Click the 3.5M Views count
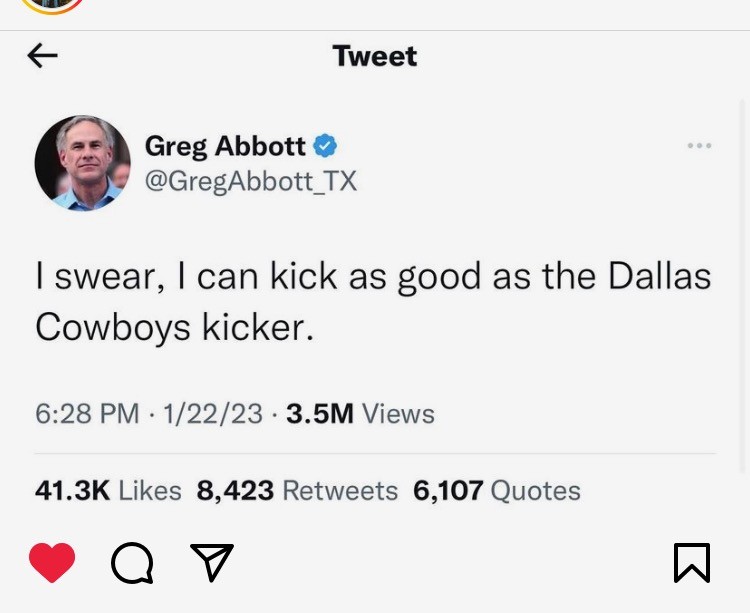This screenshot has height=613, width=750. pos(360,414)
